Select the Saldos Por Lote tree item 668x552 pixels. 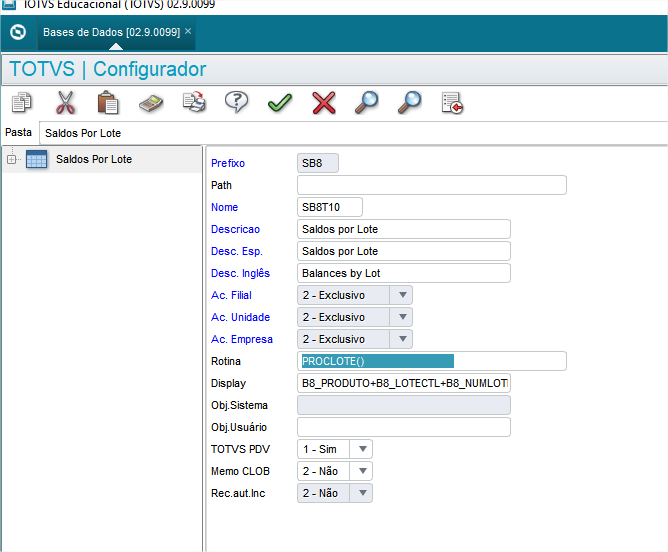[x=94, y=159]
